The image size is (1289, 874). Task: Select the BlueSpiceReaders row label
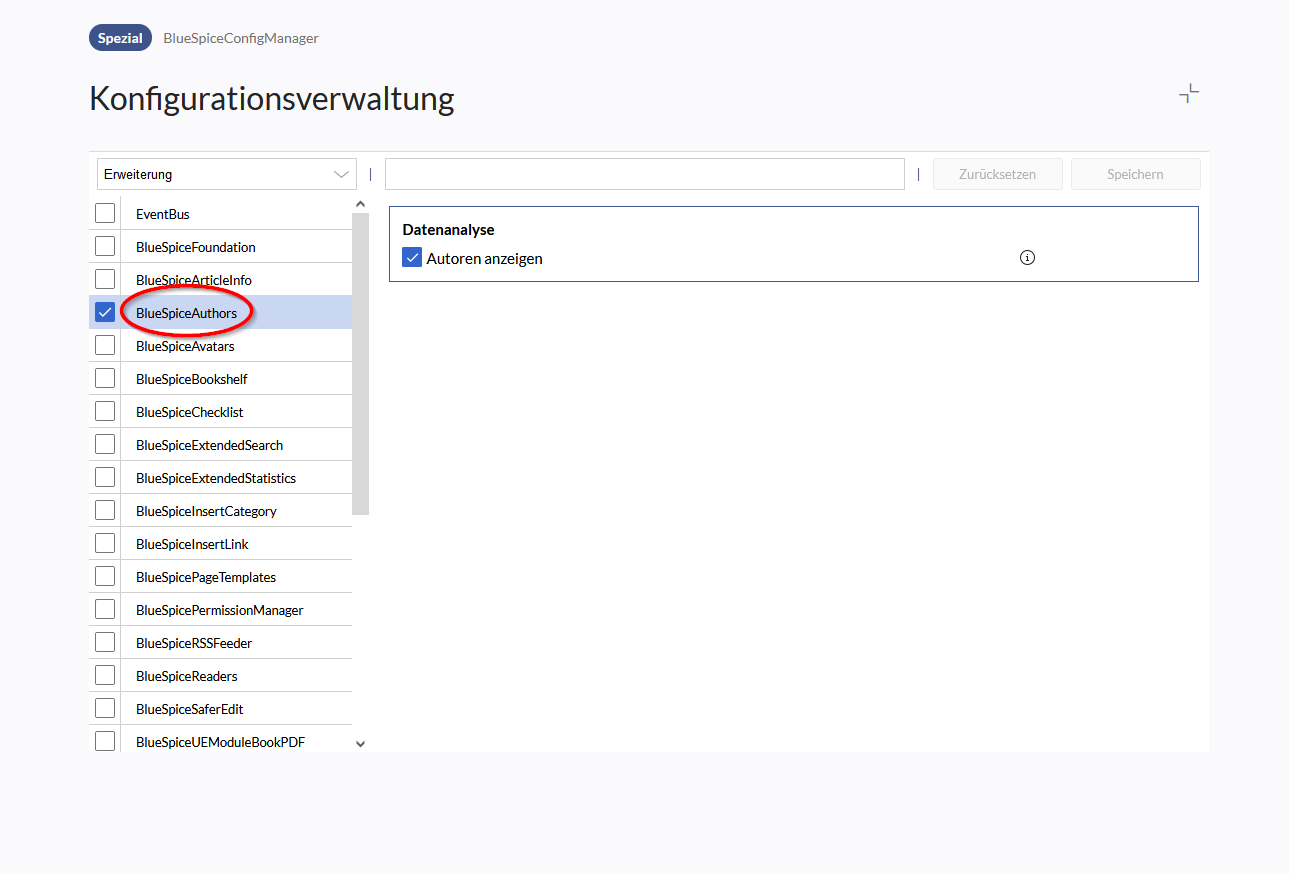tap(187, 676)
